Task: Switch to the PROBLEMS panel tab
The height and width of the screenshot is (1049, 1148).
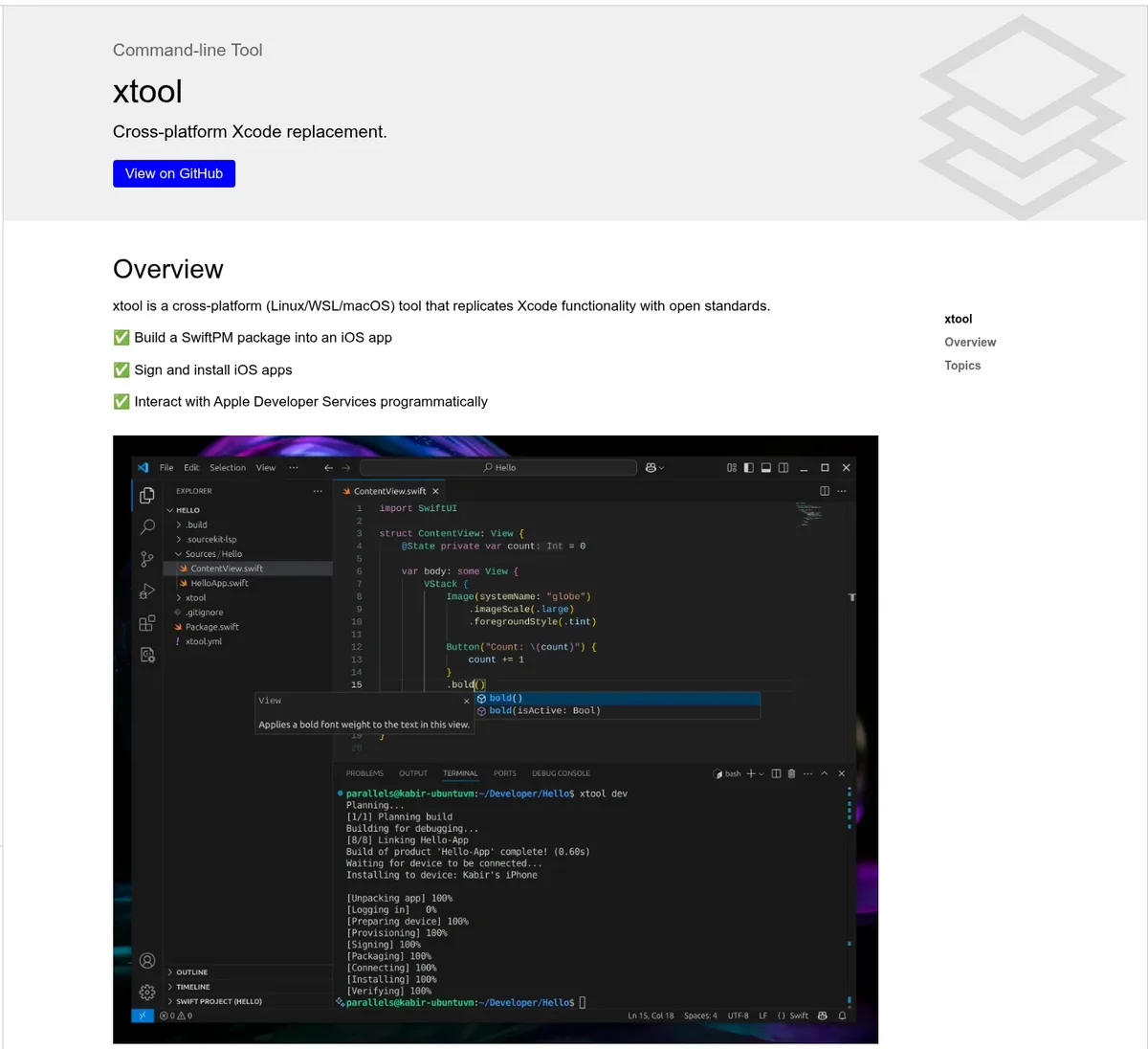Action: point(364,773)
